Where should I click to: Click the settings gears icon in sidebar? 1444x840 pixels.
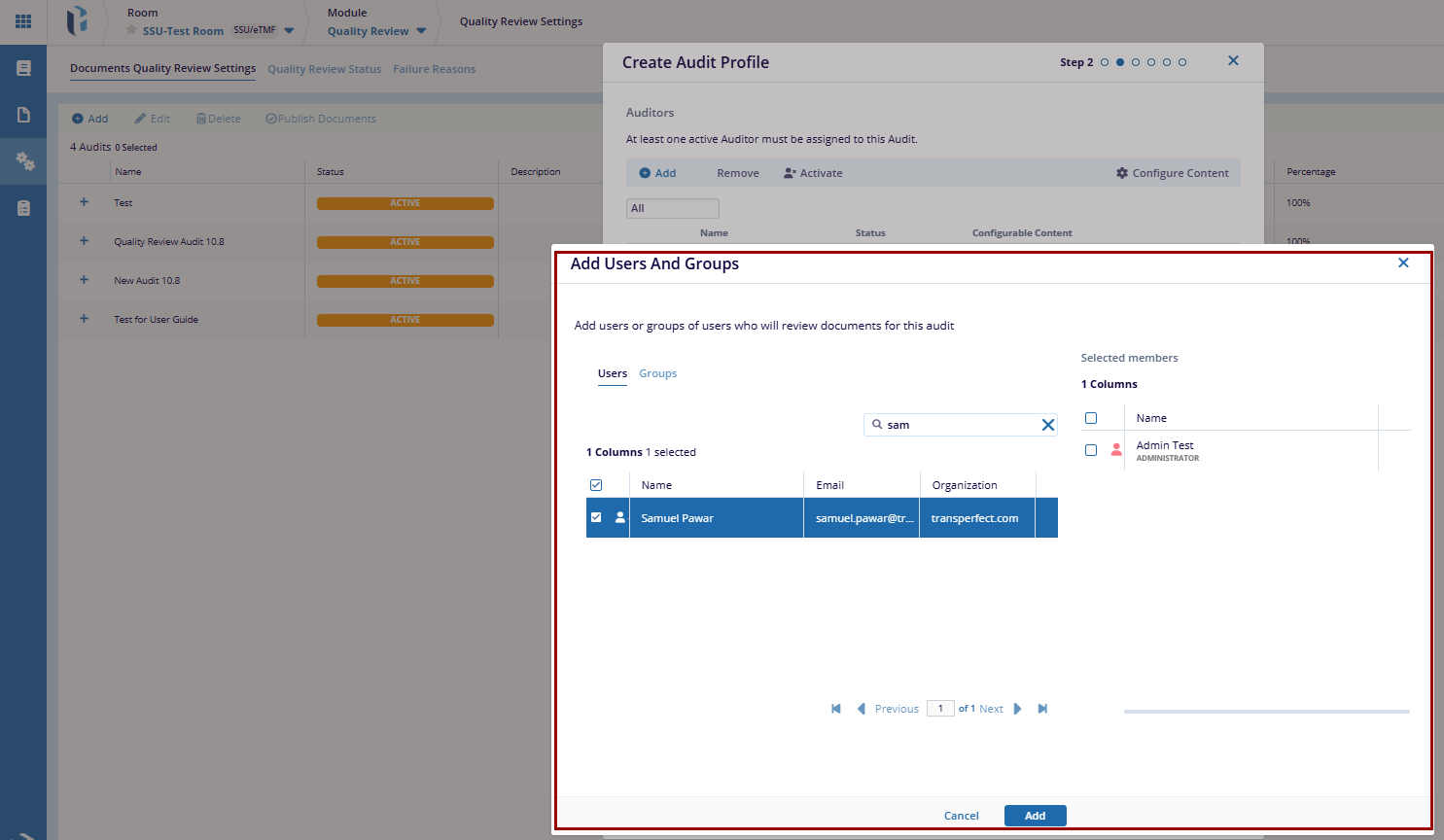[x=24, y=161]
